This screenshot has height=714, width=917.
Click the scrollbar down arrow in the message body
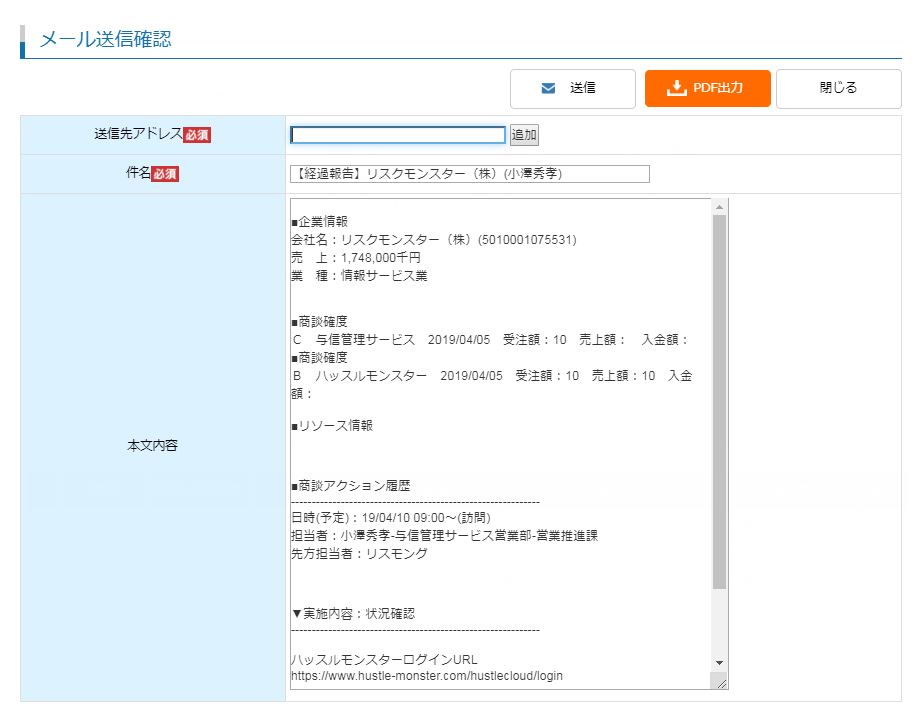[x=719, y=663]
